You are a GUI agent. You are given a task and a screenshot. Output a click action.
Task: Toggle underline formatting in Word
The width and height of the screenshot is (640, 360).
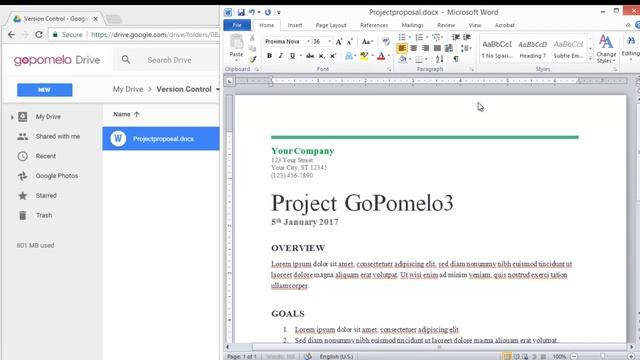click(x=292, y=56)
